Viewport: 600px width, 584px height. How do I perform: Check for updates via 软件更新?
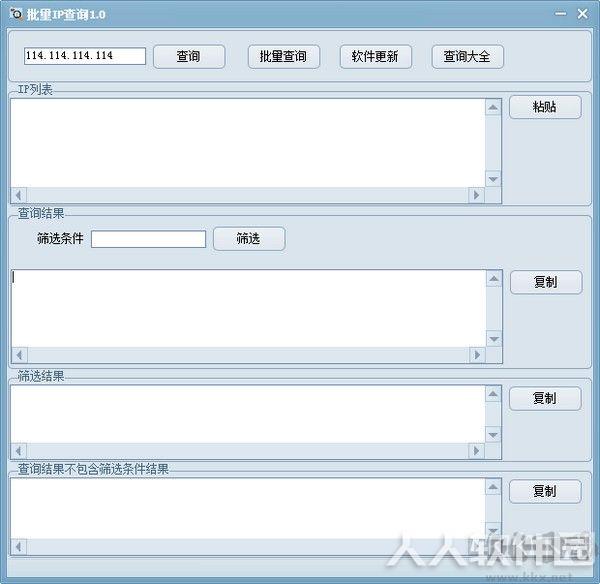point(375,57)
